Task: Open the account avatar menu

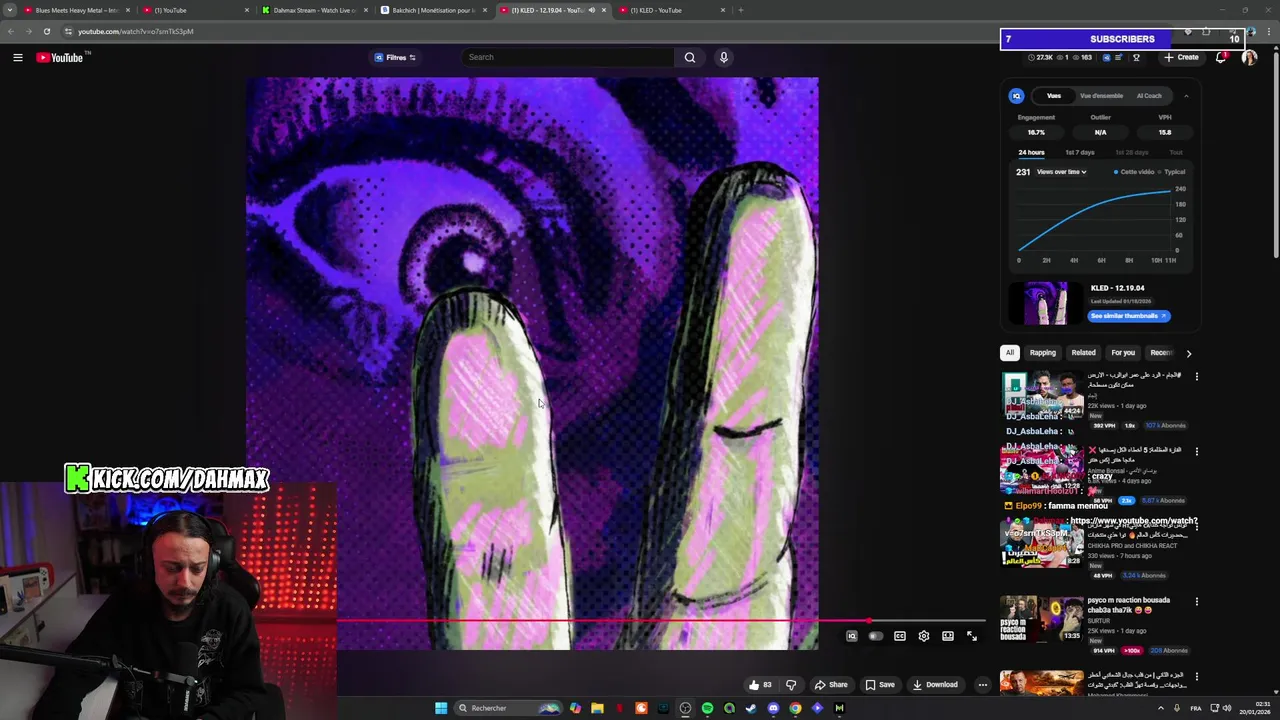Action: click(1249, 57)
